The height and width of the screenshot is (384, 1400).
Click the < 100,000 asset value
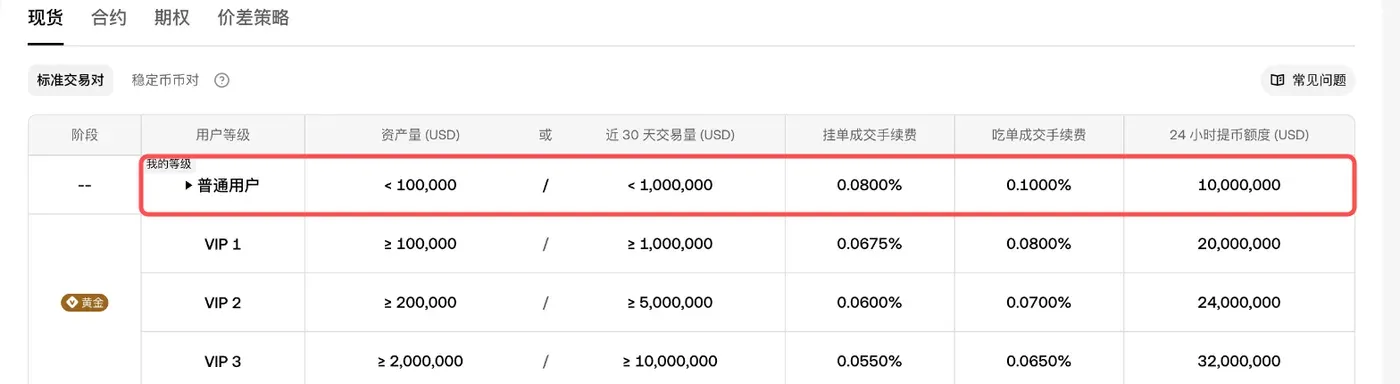pyautogui.click(x=420, y=185)
